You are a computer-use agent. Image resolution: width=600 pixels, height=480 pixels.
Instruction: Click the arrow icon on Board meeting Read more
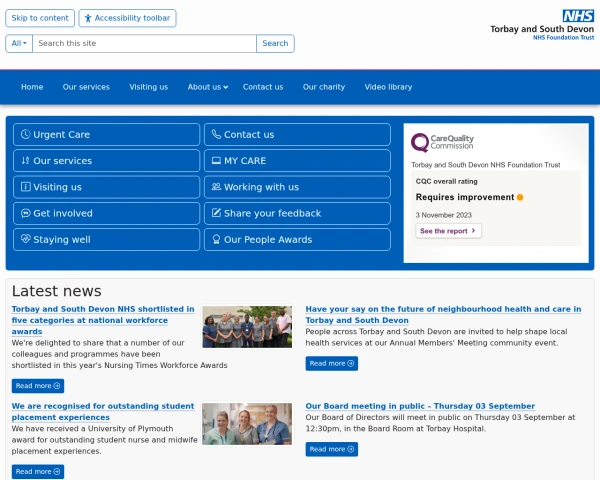tap(351, 449)
